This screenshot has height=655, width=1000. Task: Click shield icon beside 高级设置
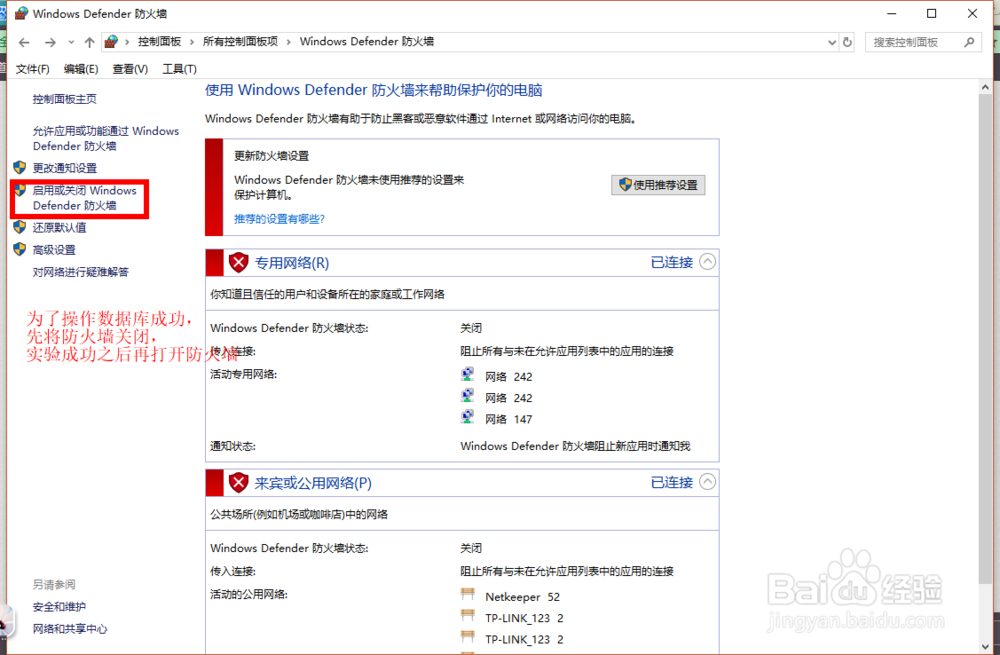20,249
